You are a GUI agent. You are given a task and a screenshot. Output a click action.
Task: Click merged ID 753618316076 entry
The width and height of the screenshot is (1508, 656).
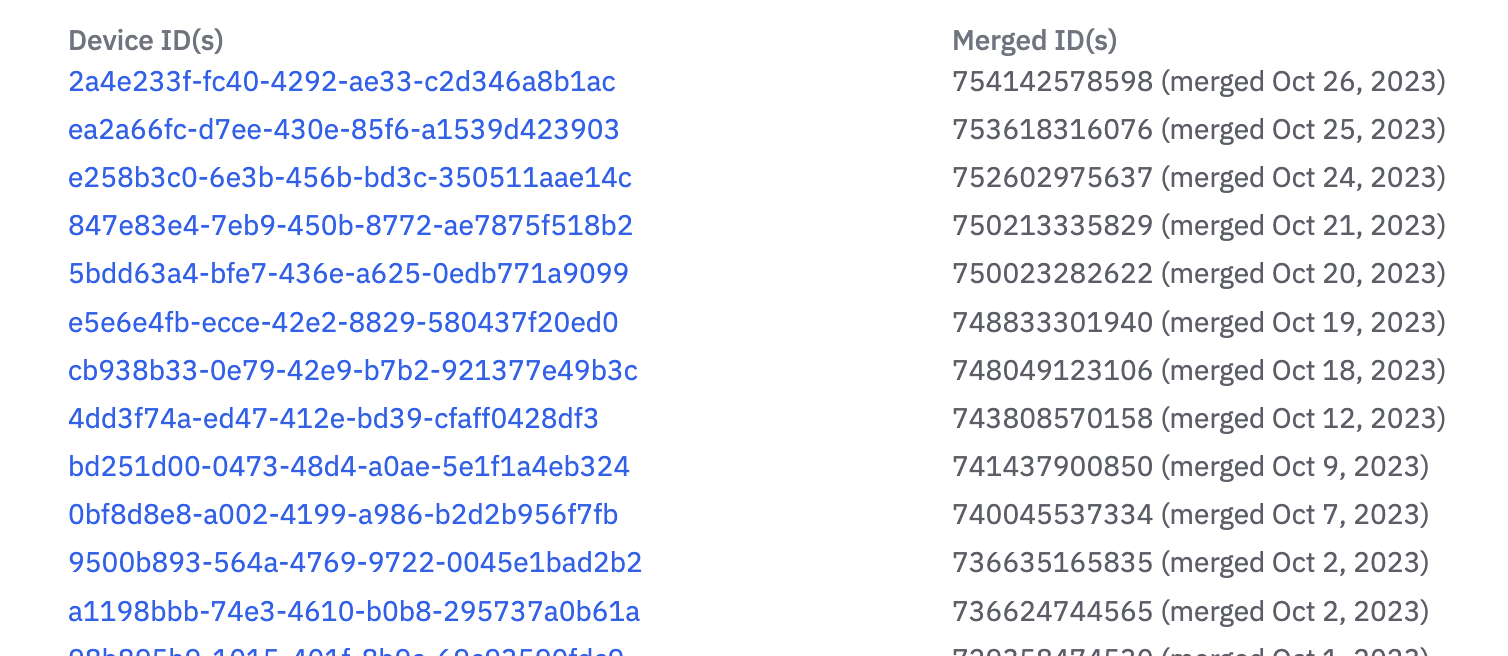point(1199,130)
